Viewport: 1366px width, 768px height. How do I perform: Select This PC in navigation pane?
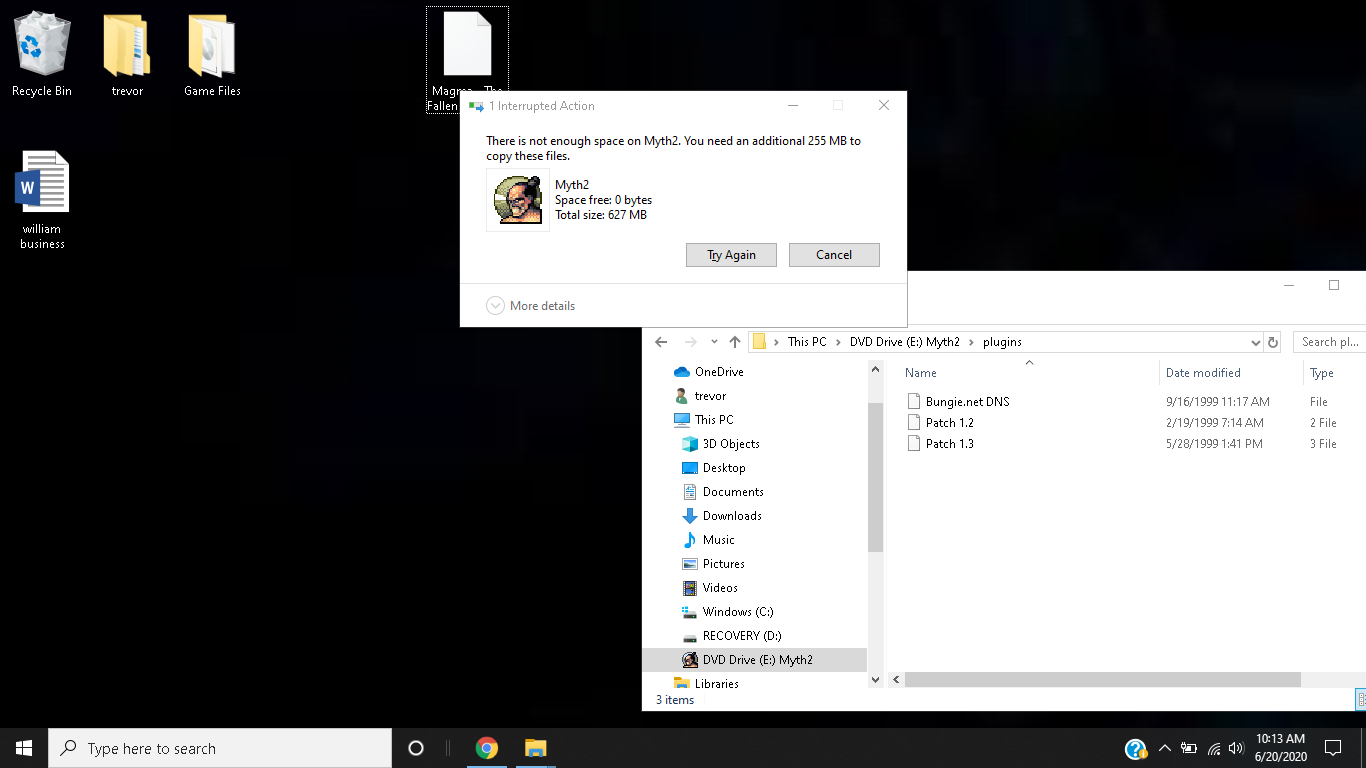click(704, 420)
